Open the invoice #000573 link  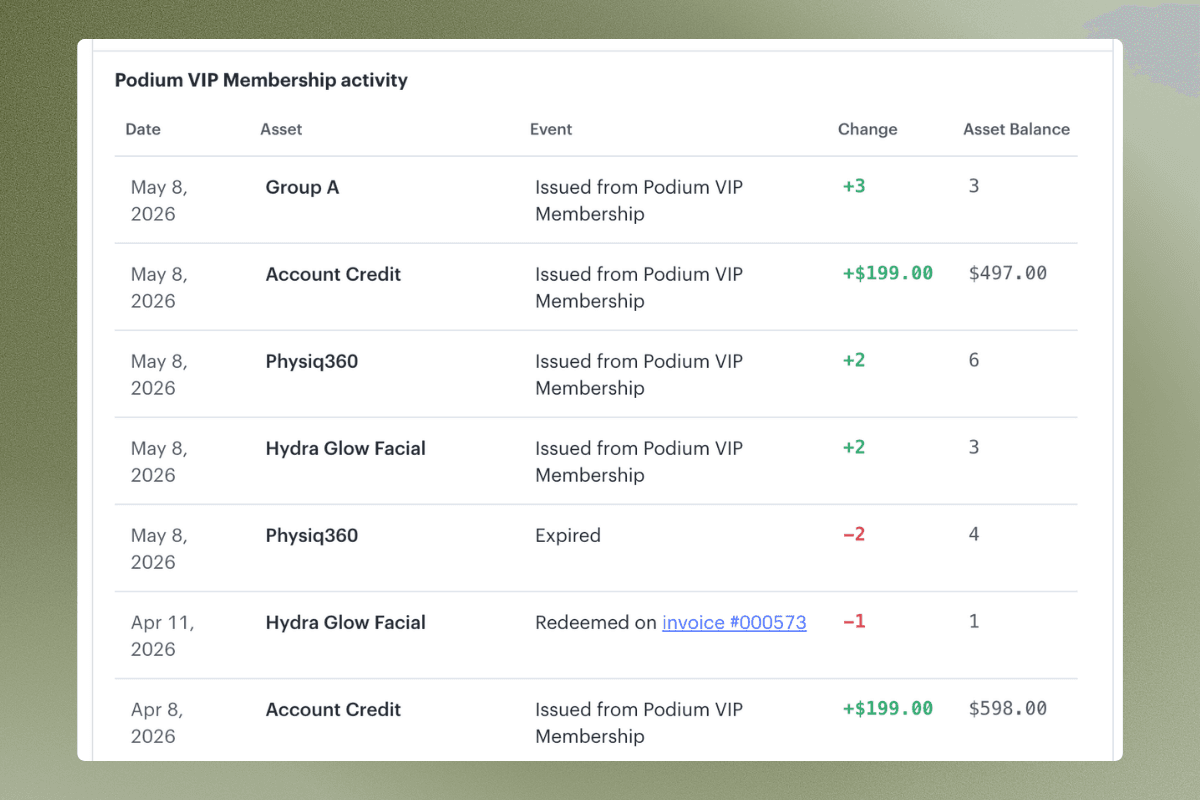(x=734, y=622)
